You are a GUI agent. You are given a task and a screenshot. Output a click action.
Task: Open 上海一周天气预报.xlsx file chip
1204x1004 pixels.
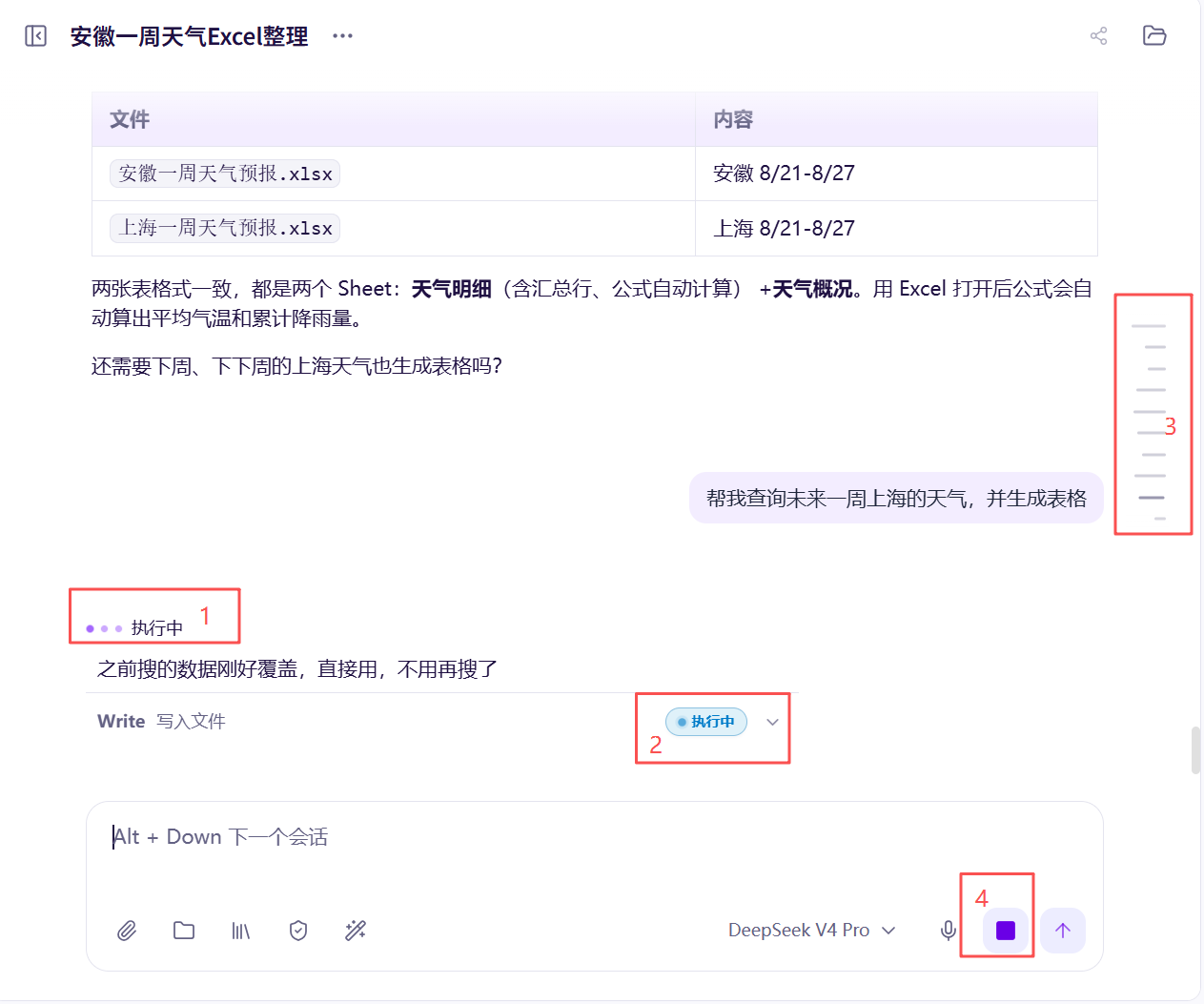[x=225, y=229]
